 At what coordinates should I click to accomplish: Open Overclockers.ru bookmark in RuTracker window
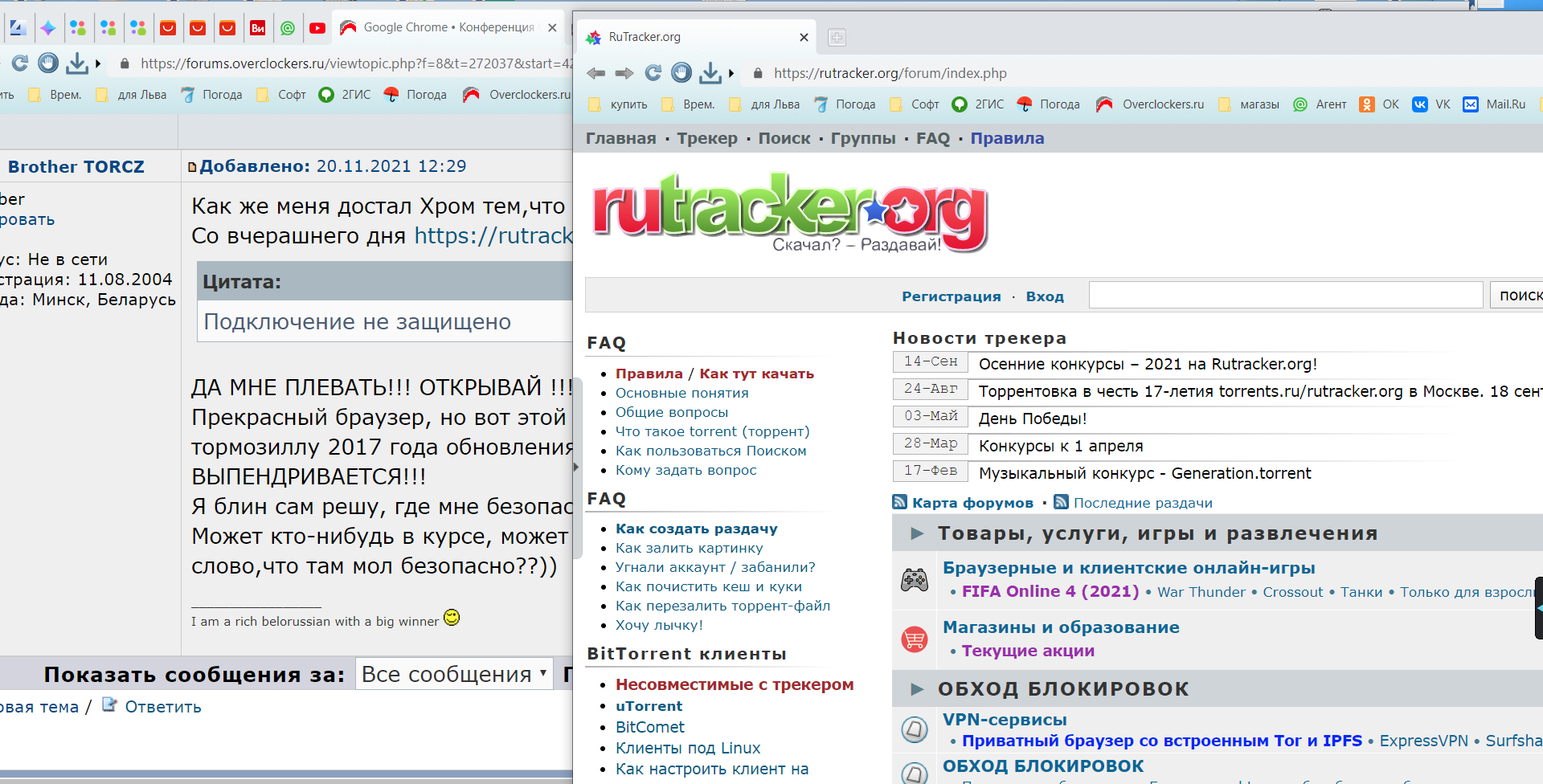(x=1150, y=104)
